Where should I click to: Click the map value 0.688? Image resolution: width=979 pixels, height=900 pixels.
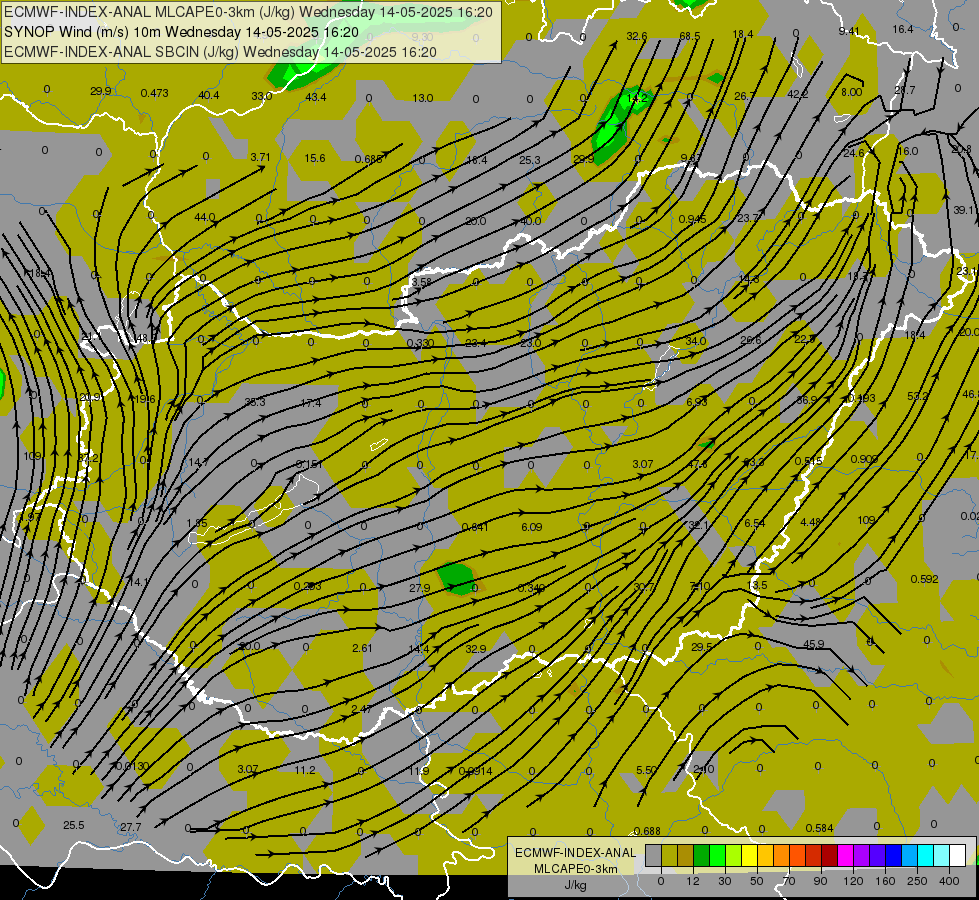tap(647, 831)
